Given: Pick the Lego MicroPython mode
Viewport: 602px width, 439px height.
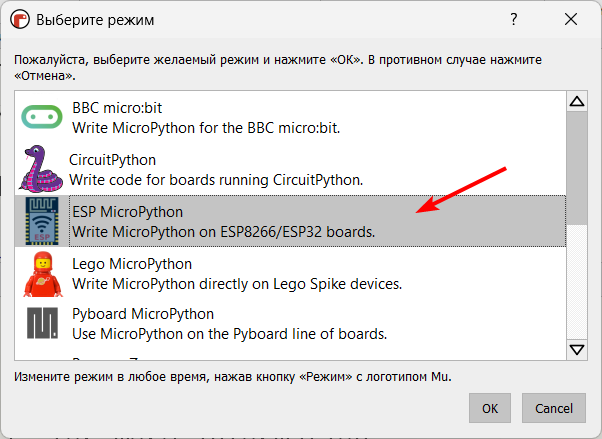Looking at the screenshot, I should pos(290,273).
